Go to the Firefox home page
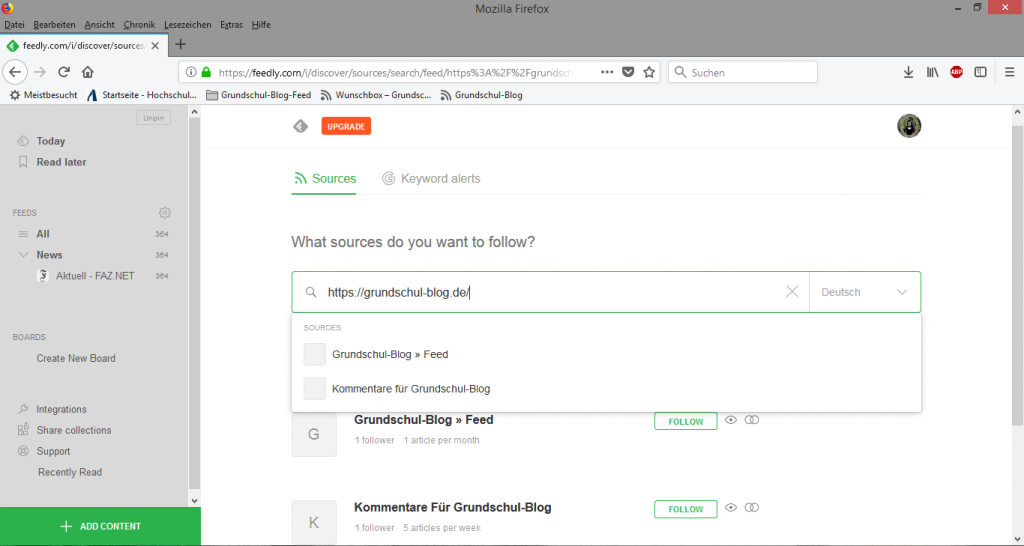Screen dimensions: 1024x546 tap(88, 72)
